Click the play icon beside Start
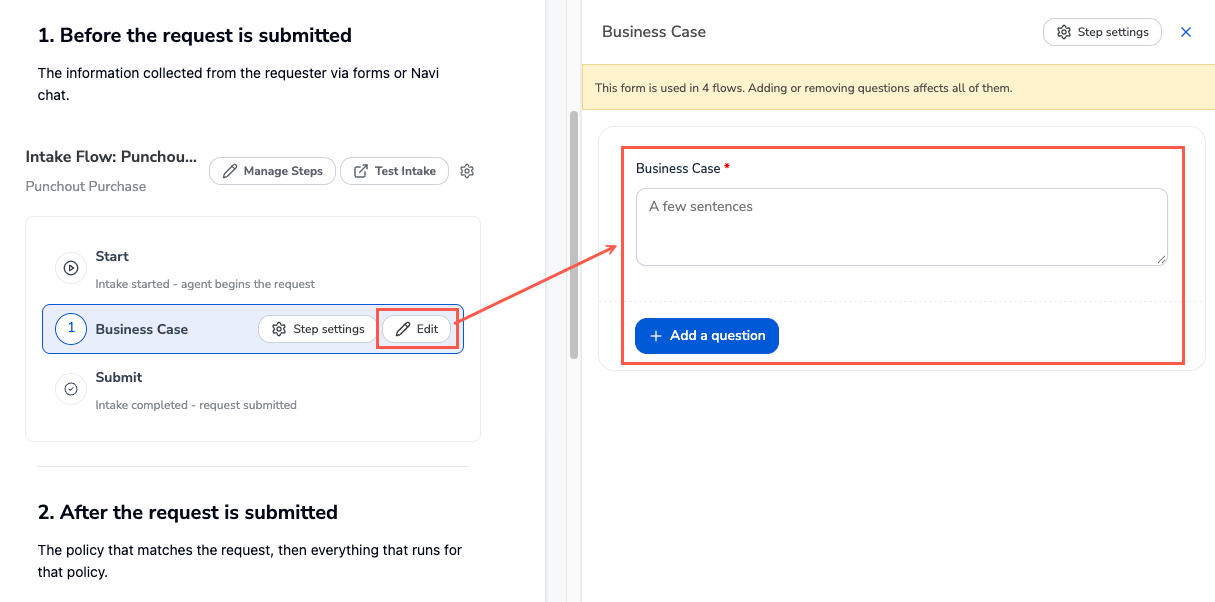Image resolution: width=1215 pixels, height=602 pixels. pyautogui.click(x=71, y=268)
